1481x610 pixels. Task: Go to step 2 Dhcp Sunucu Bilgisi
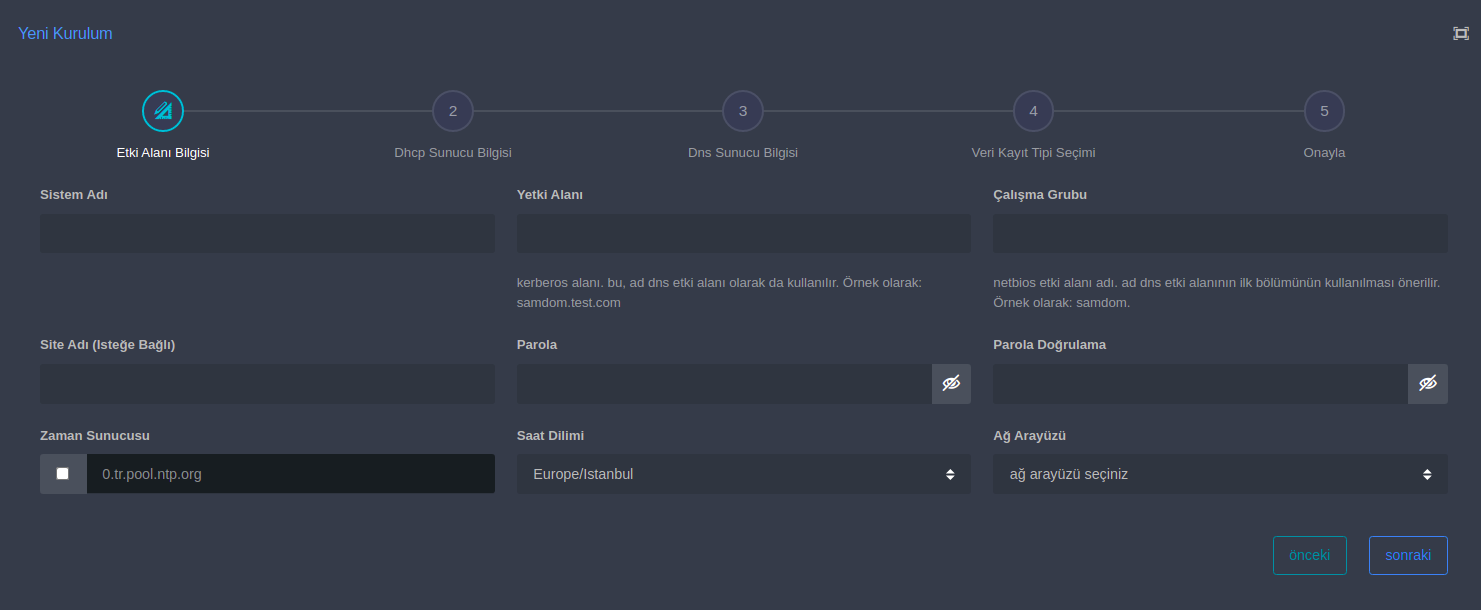pos(452,111)
